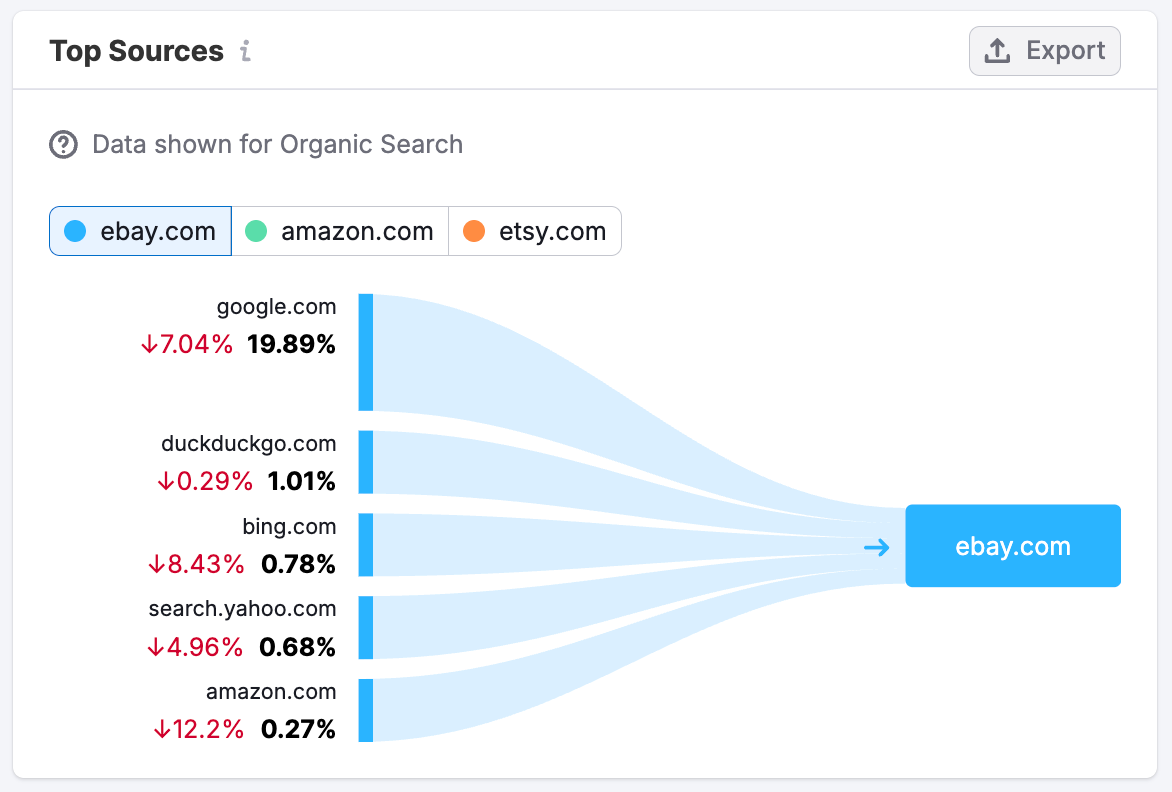Screen dimensions: 1172x792
Task: Click the info icon beside Top Sources
Action: 246,50
